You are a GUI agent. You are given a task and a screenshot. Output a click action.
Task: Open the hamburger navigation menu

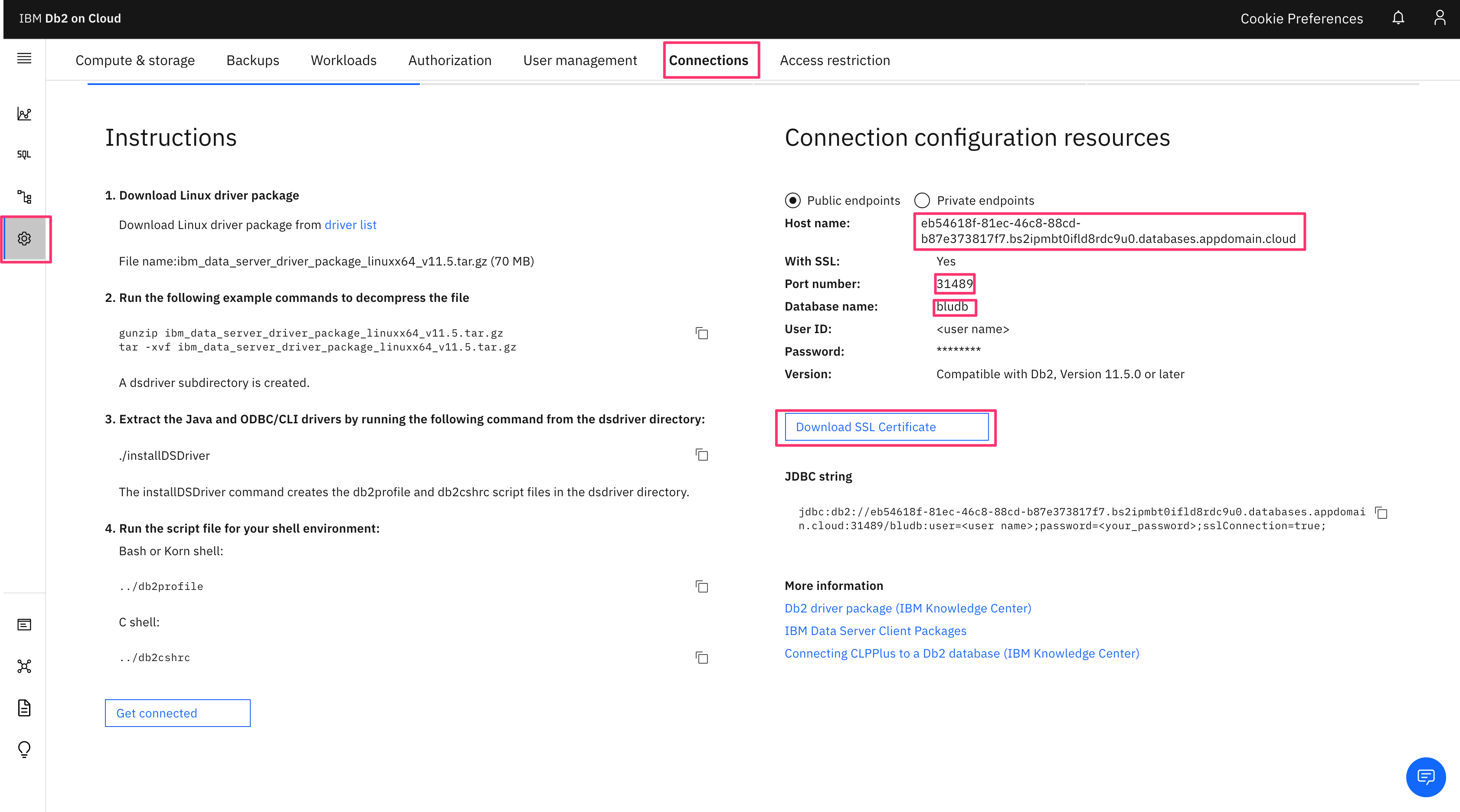coord(24,59)
